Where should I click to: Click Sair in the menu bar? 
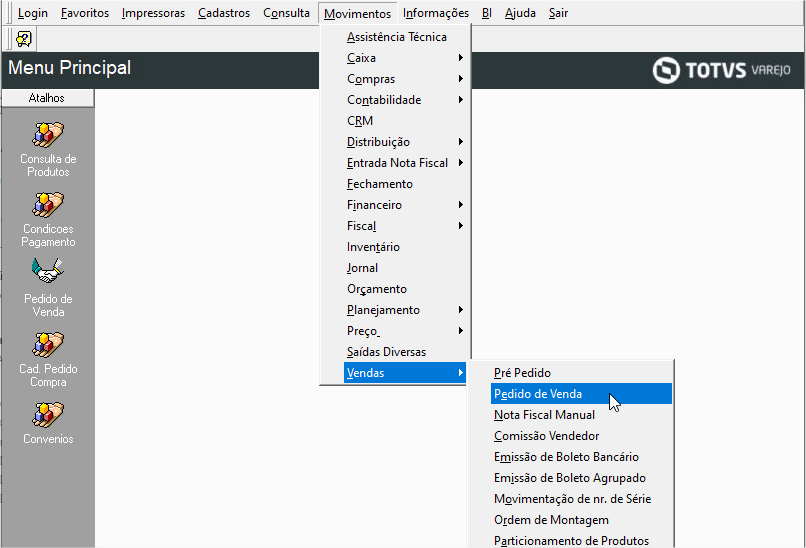pyautogui.click(x=558, y=13)
